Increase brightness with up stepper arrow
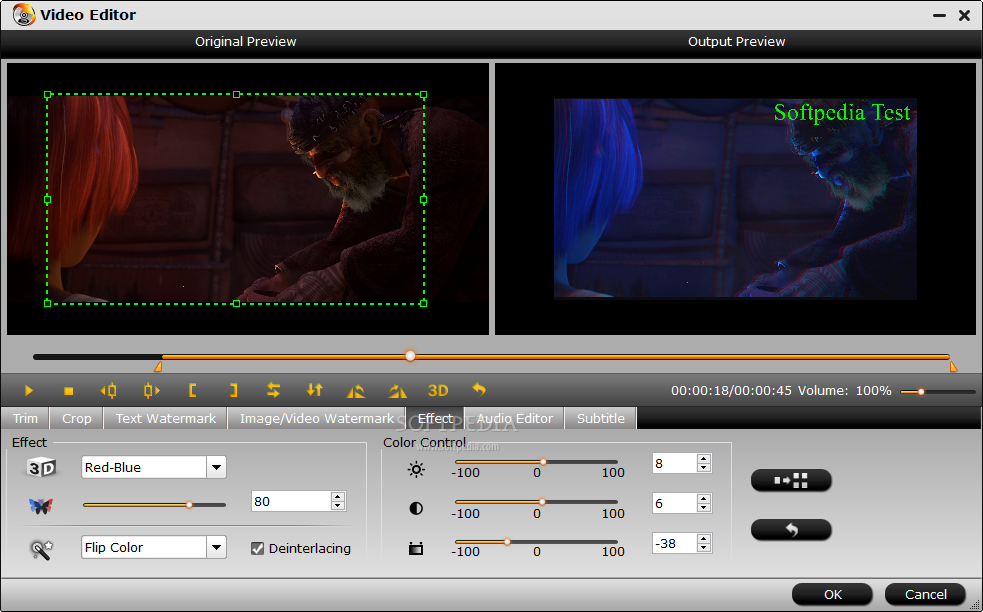The width and height of the screenshot is (983, 612). (x=704, y=458)
